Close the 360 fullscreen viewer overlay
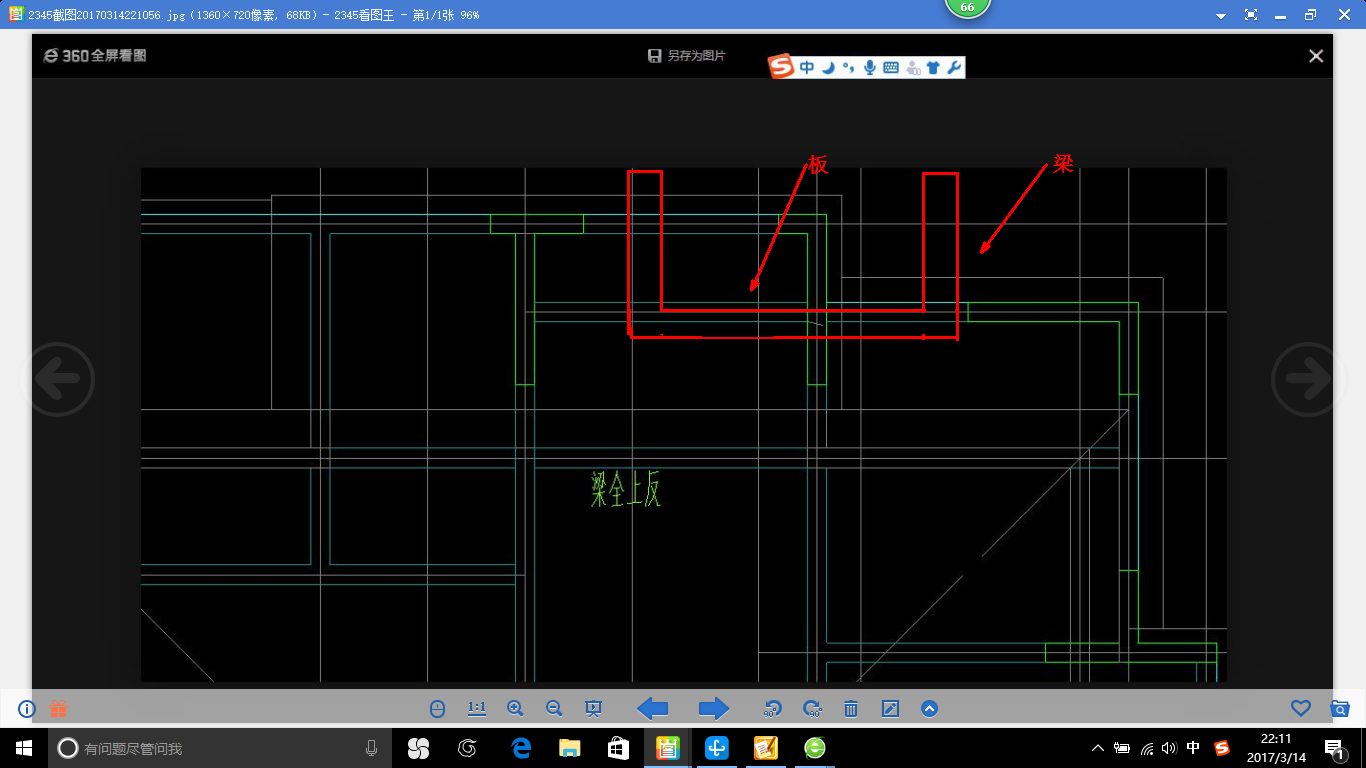 click(1316, 56)
